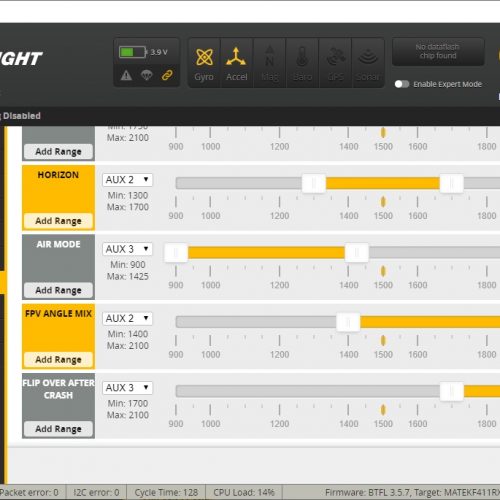Click Horizon range slider left handle
Viewport: 500px width, 500px height.
click(x=314, y=183)
